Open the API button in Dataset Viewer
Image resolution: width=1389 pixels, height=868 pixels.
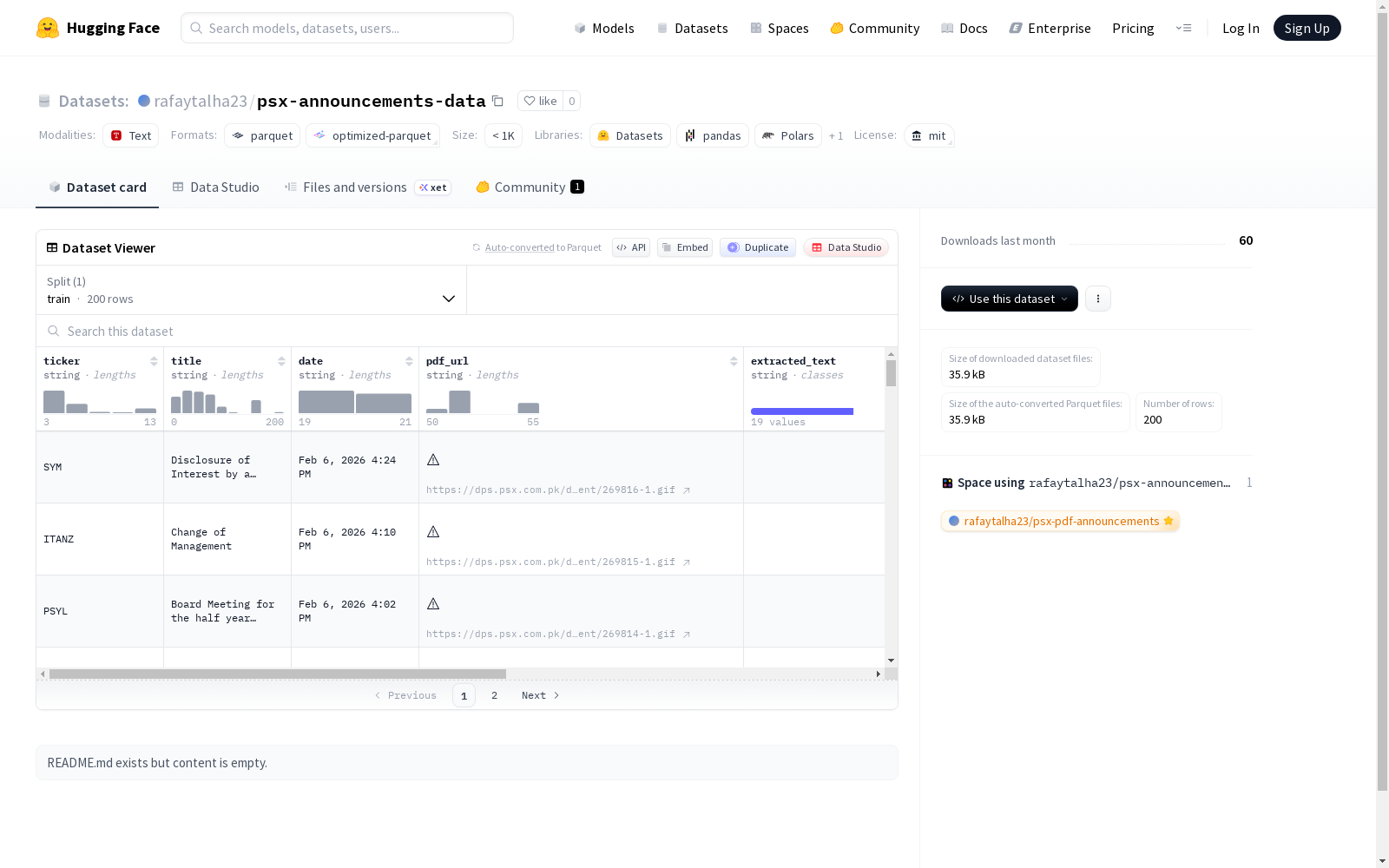(x=631, y=247)
